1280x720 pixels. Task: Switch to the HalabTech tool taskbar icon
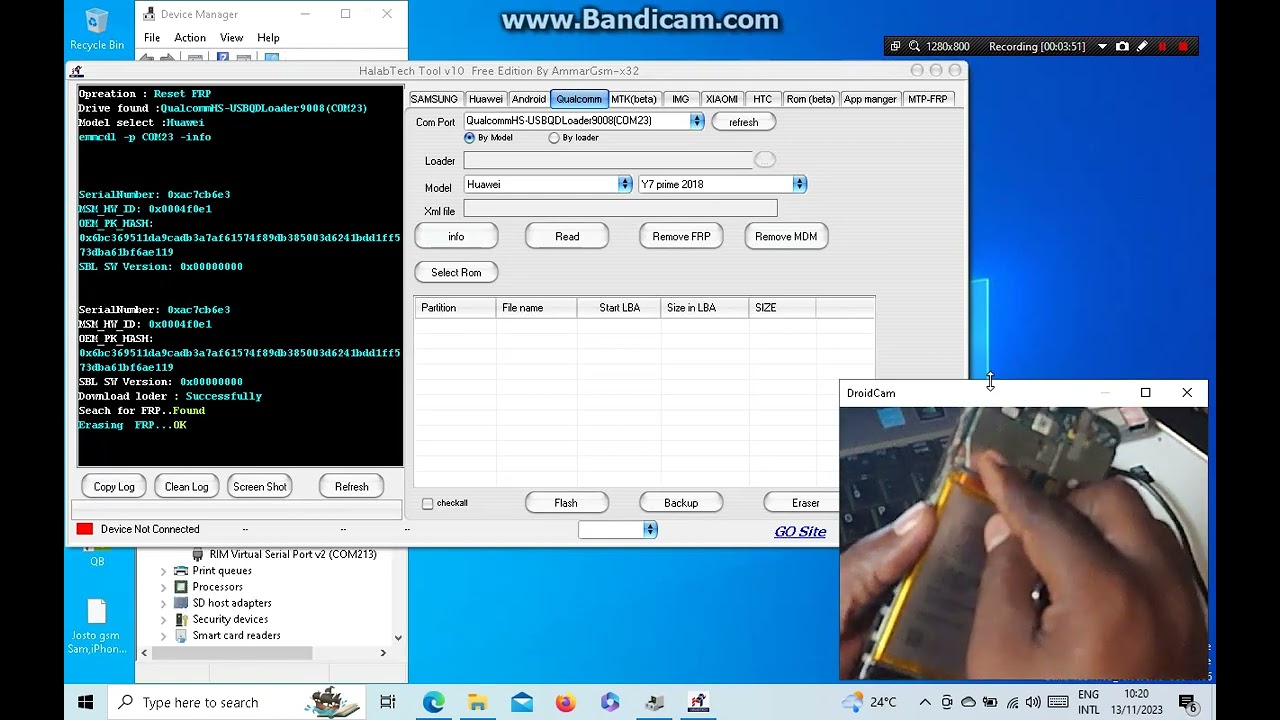point(698,702)
